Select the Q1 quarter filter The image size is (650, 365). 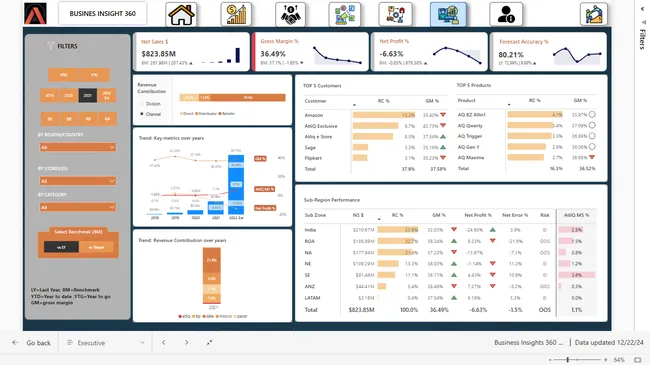click(x=50, y=119)
